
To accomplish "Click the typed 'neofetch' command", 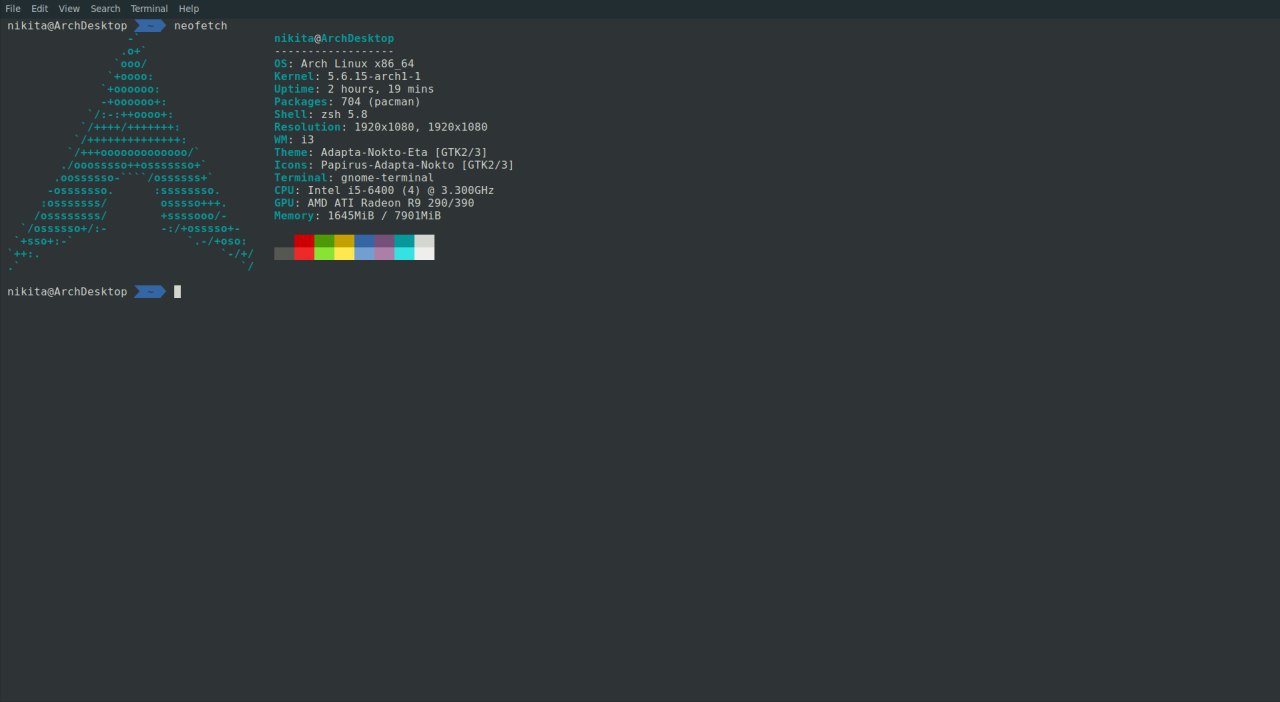I will [200, 26].
